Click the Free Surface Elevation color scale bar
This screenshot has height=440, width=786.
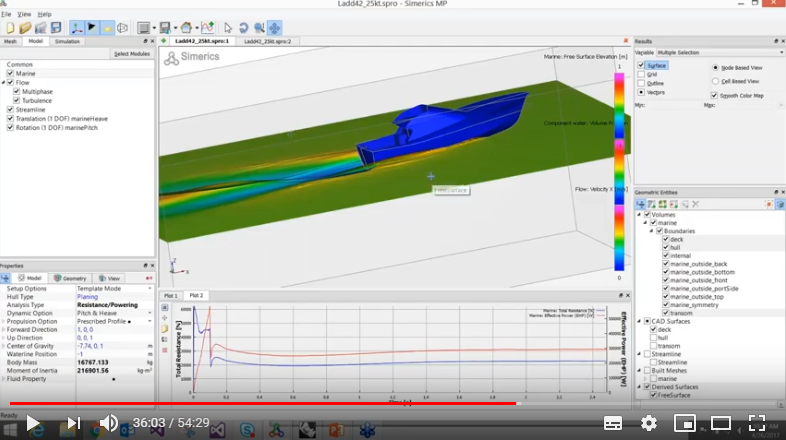tap(620, 105)
